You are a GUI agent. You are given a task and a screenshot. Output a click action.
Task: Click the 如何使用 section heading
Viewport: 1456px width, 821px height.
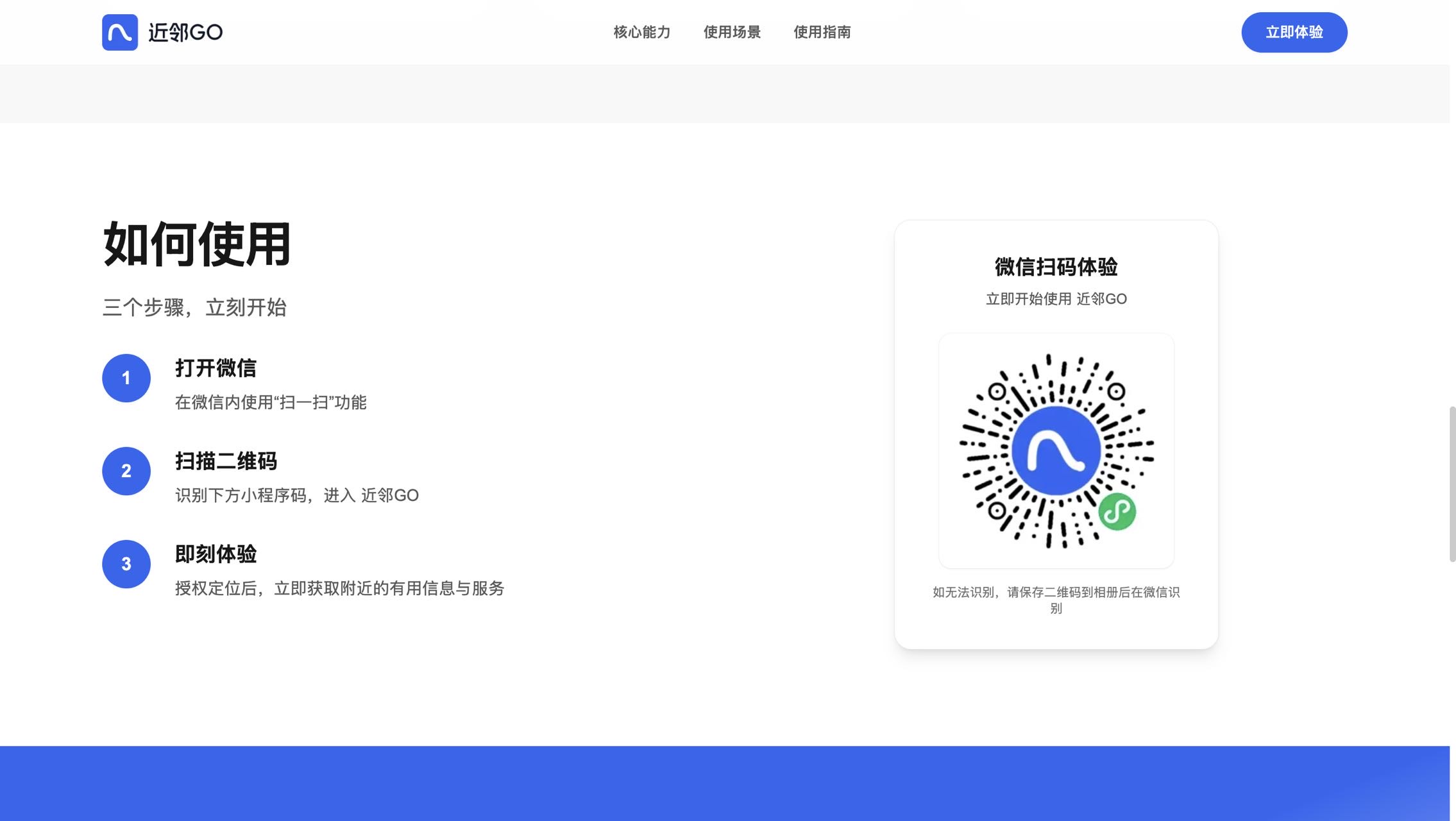click(197, 244)
